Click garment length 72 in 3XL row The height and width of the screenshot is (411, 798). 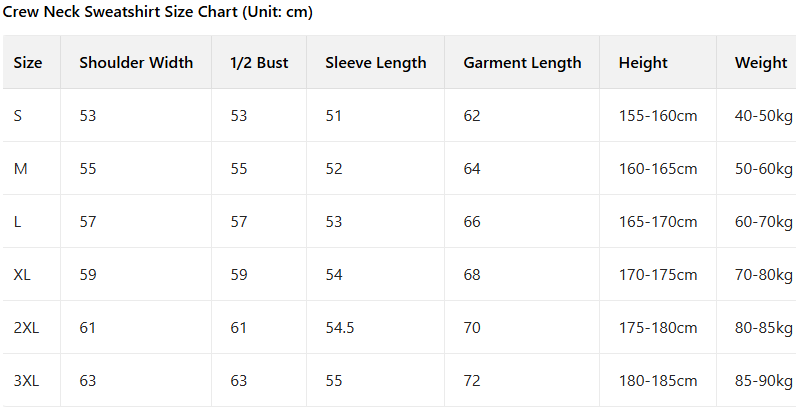[472, 381]
